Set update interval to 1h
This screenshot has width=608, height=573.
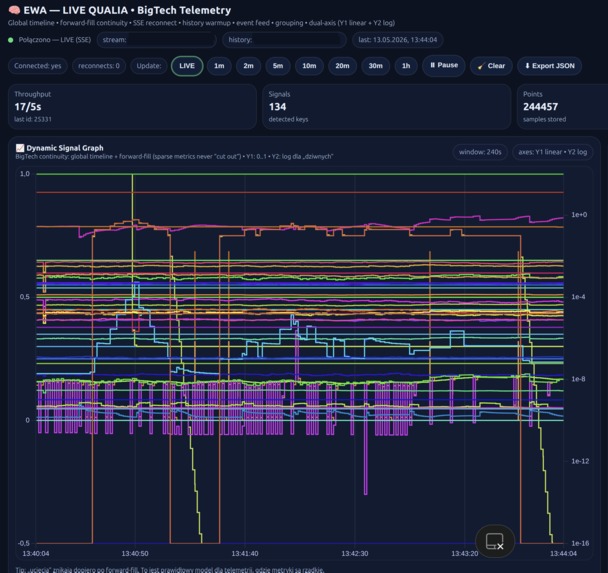pos(406,66)
